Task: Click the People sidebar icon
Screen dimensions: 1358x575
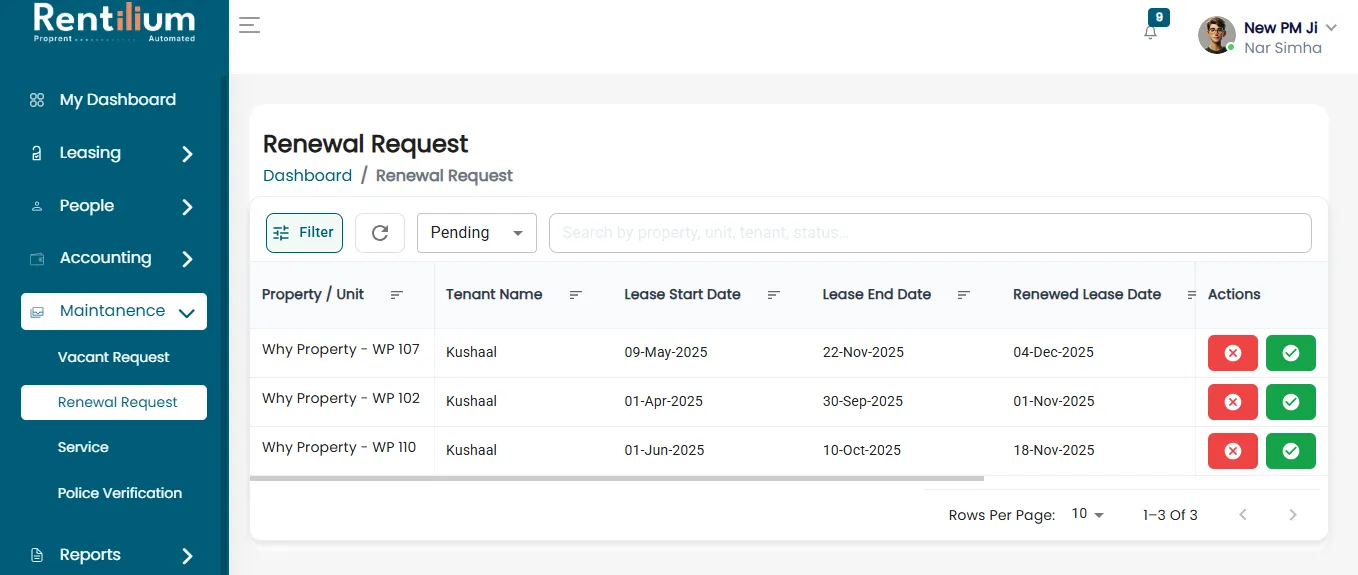Action: click(37, 206)
